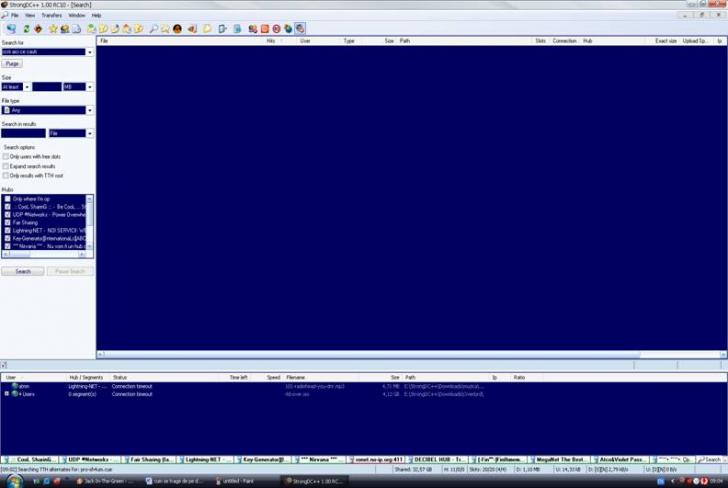728x488 pixels.
Task: Open Favorite Hubs via yellow star icon
Action: 52,29
